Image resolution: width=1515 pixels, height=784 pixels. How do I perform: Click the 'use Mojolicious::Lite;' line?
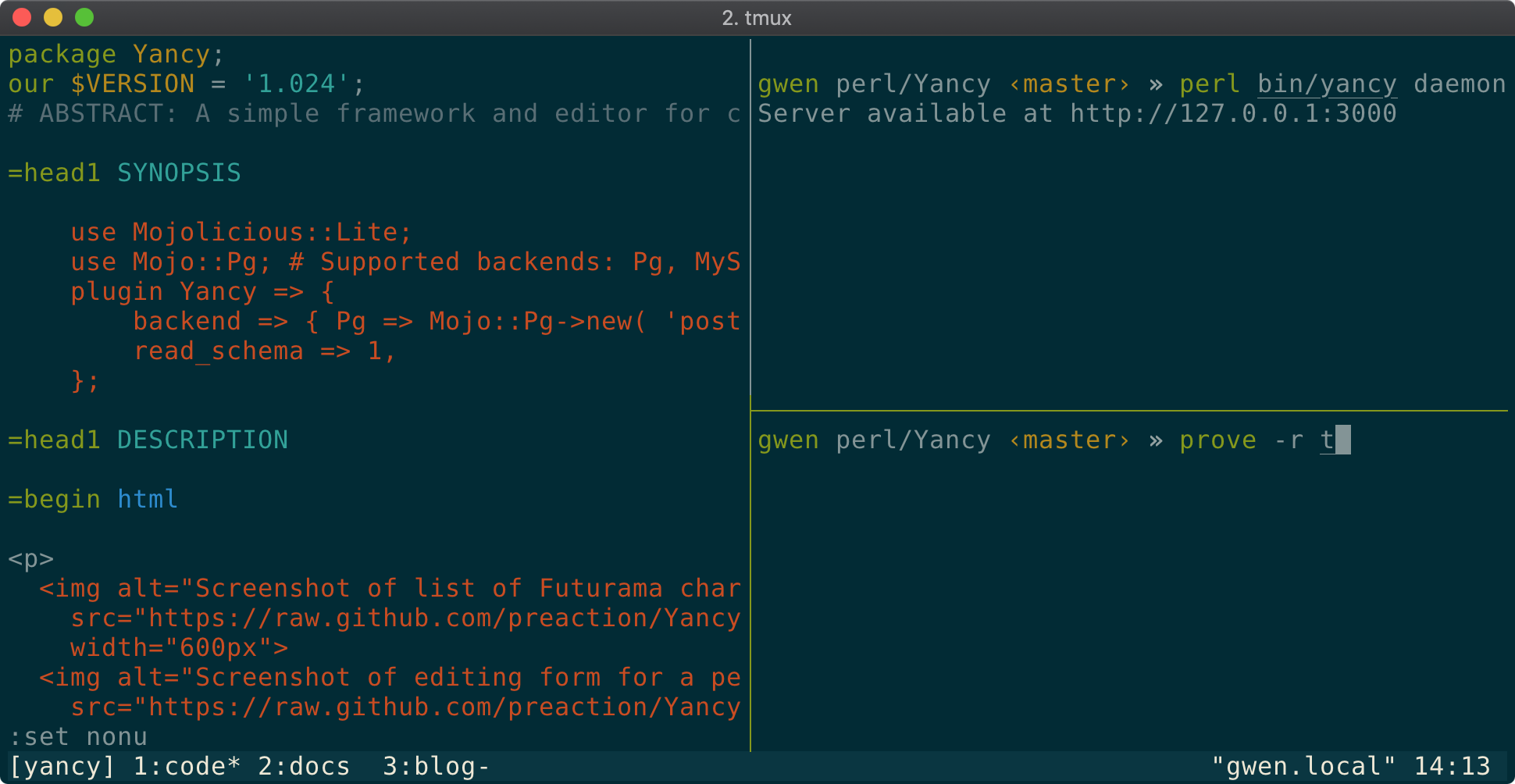coord(241,232)
